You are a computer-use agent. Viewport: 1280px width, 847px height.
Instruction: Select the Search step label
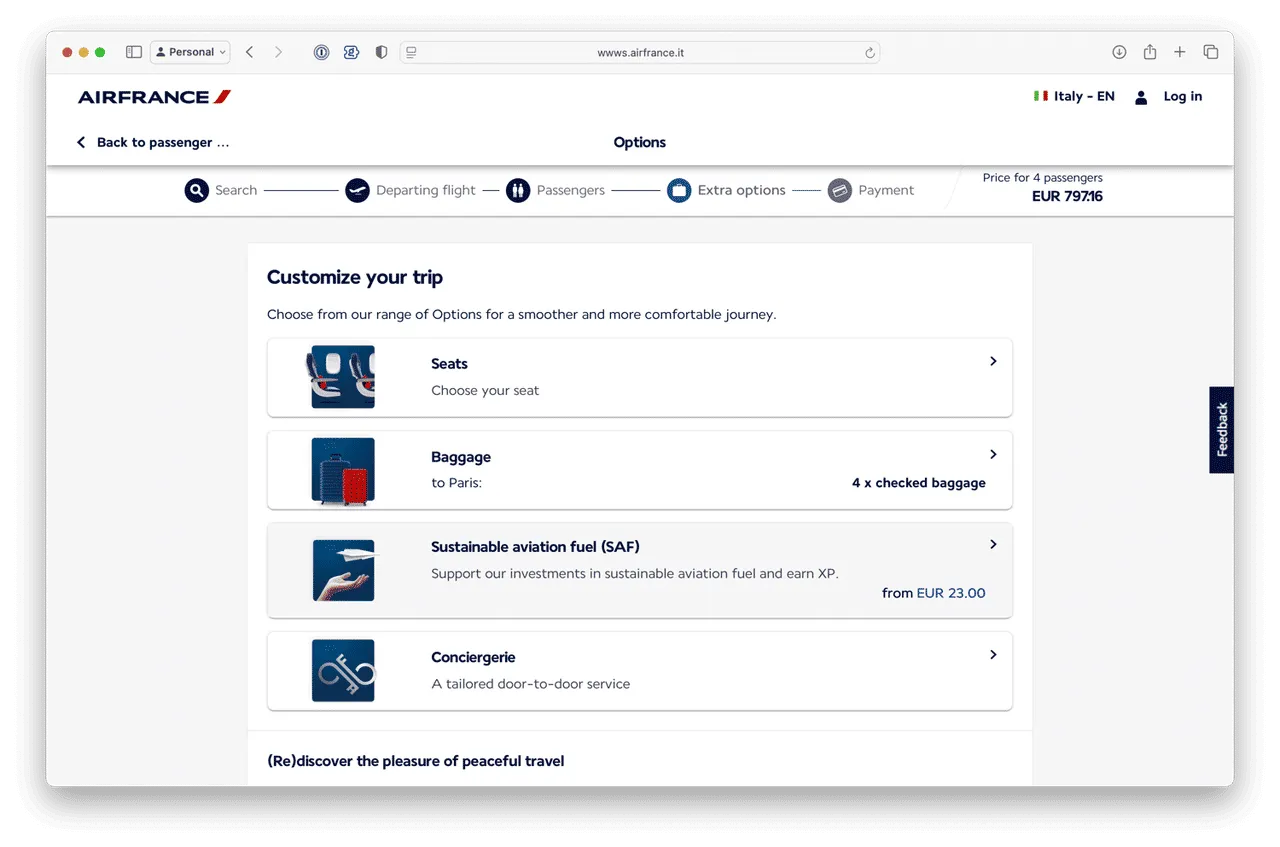click(x=236, y=190)
